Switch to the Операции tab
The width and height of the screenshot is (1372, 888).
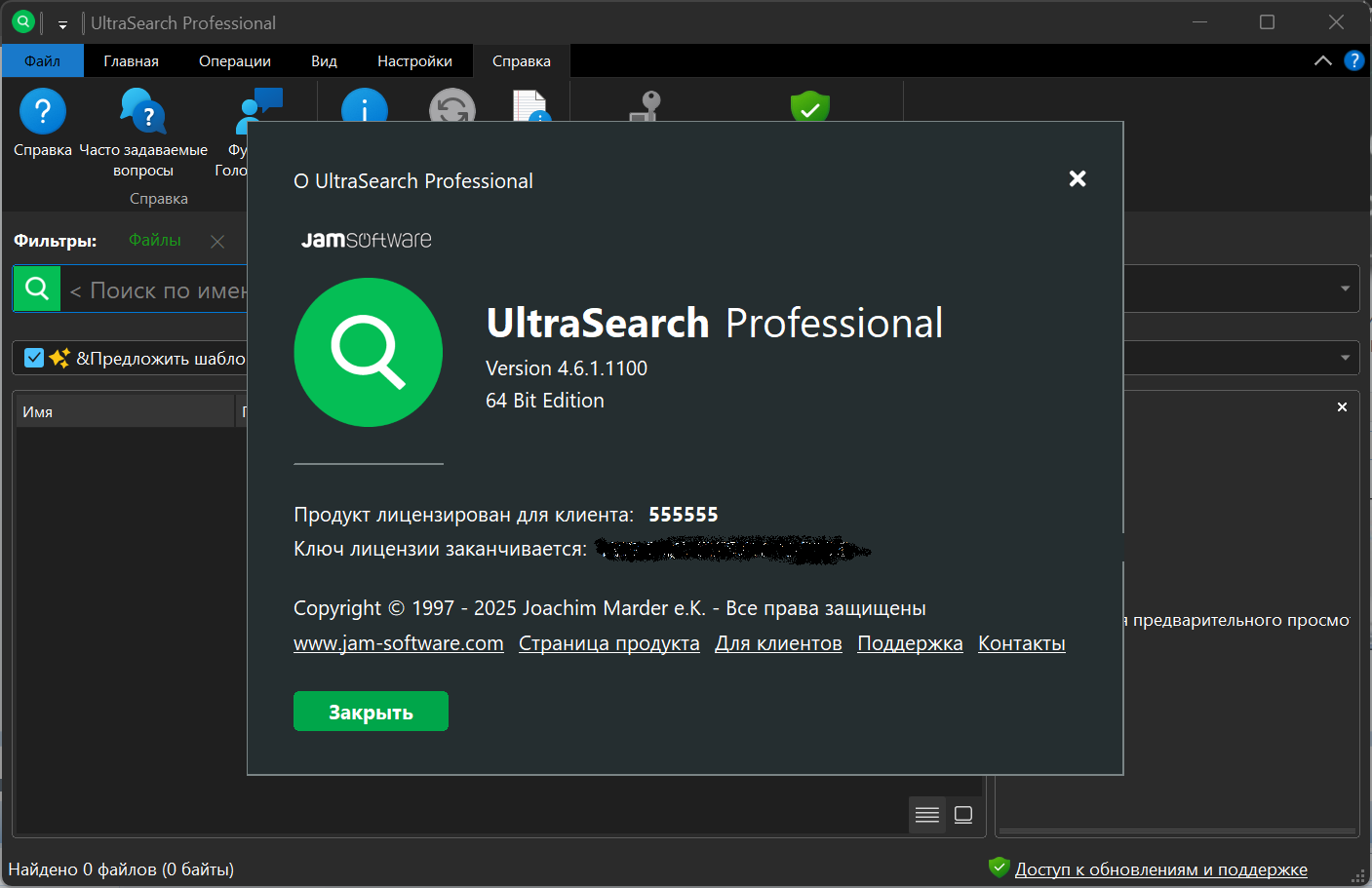(x=235, y=60)
